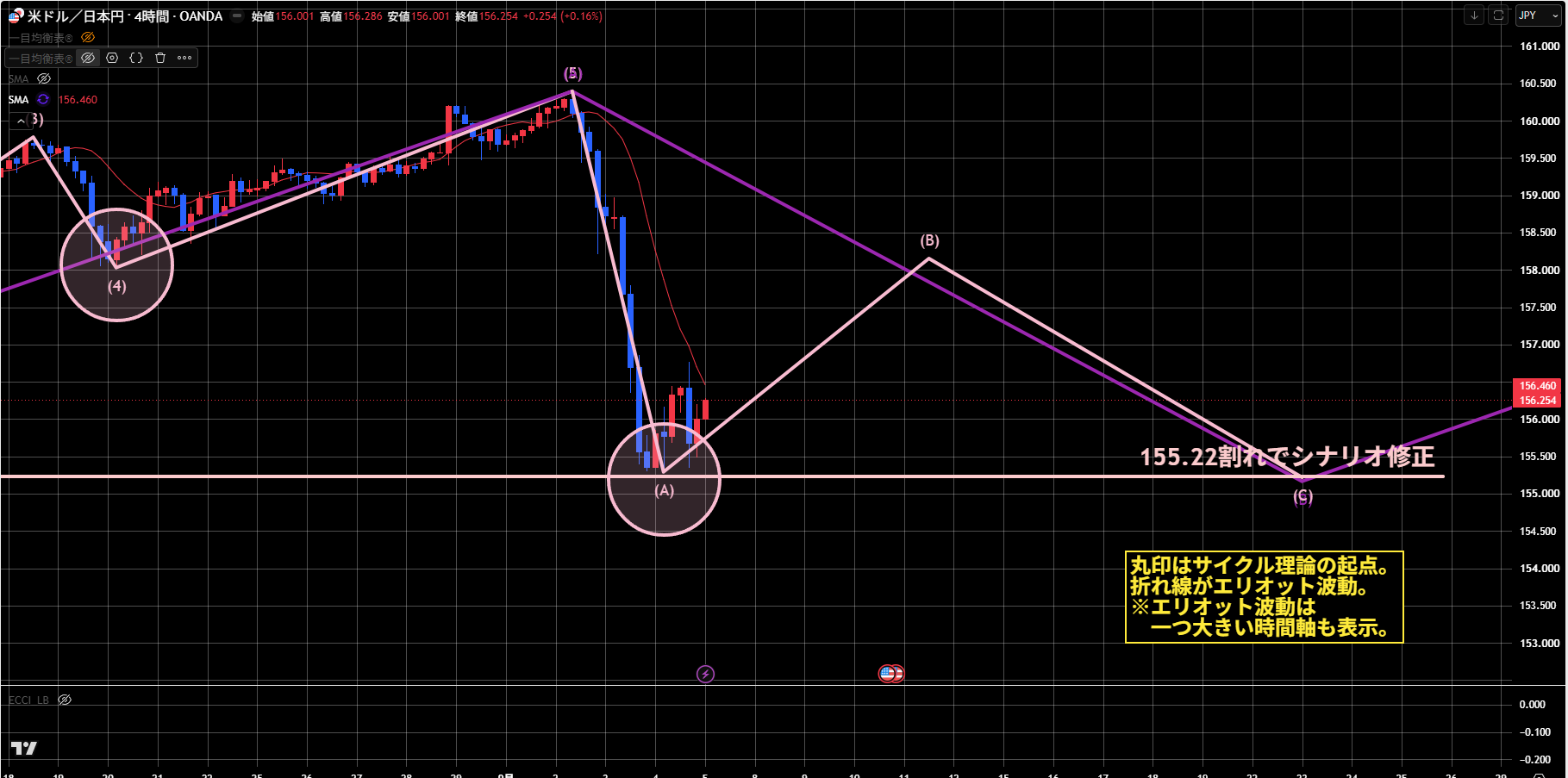Toggle visibility eye on highlighted 一目均衡表 row

click(x=88, y=58)
